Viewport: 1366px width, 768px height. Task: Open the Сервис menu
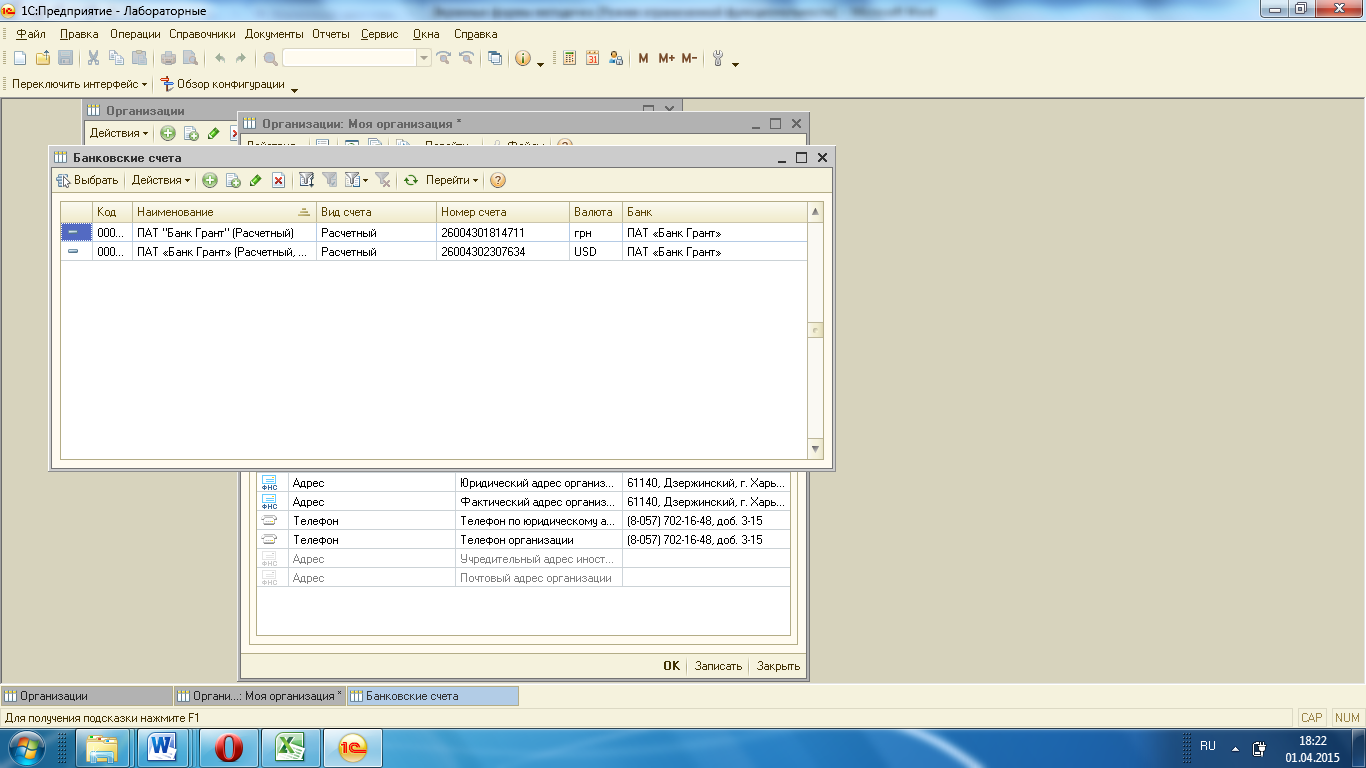click(x=379, y=34)
